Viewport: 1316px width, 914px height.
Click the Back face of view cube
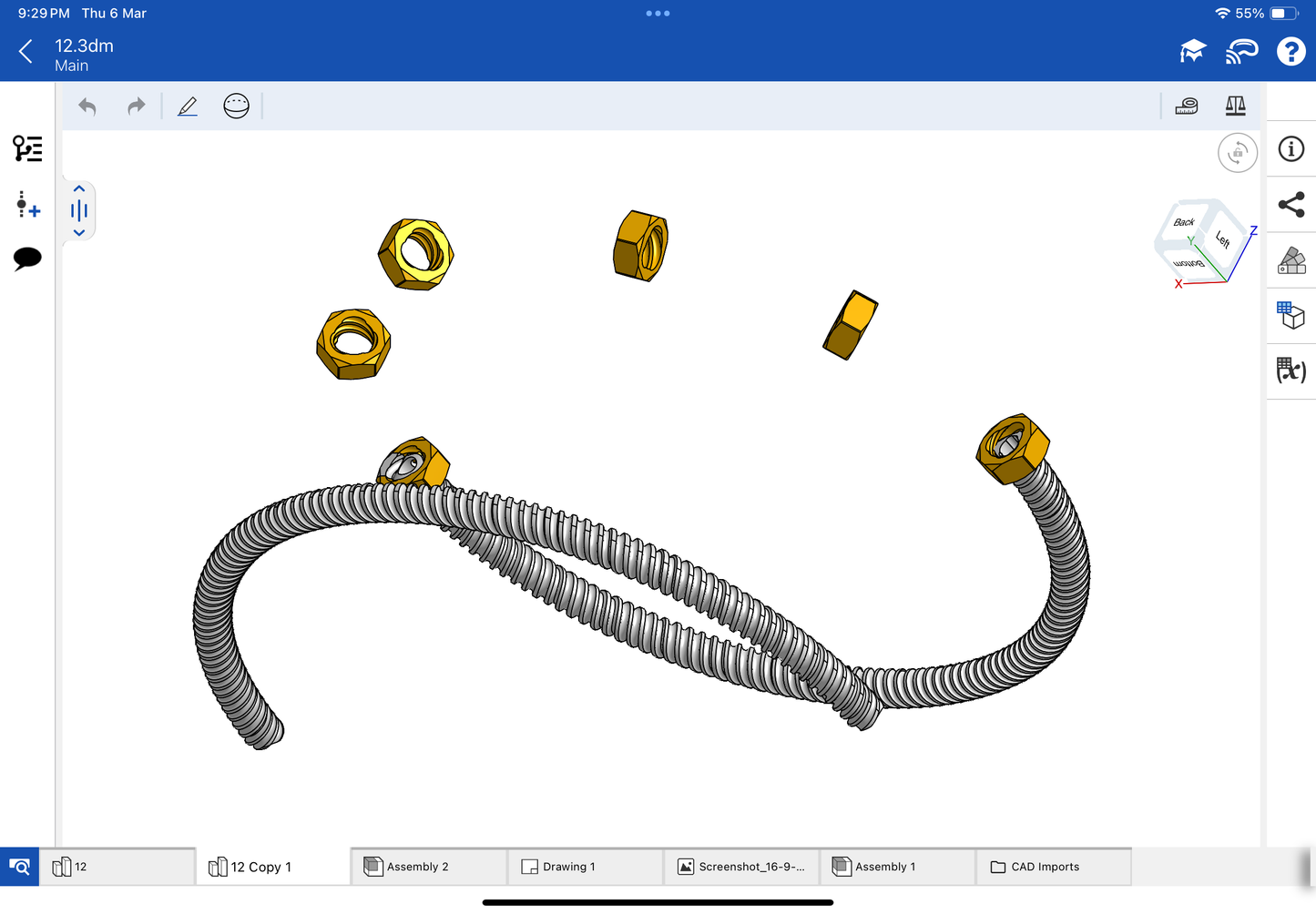[x=1183, y=222]
